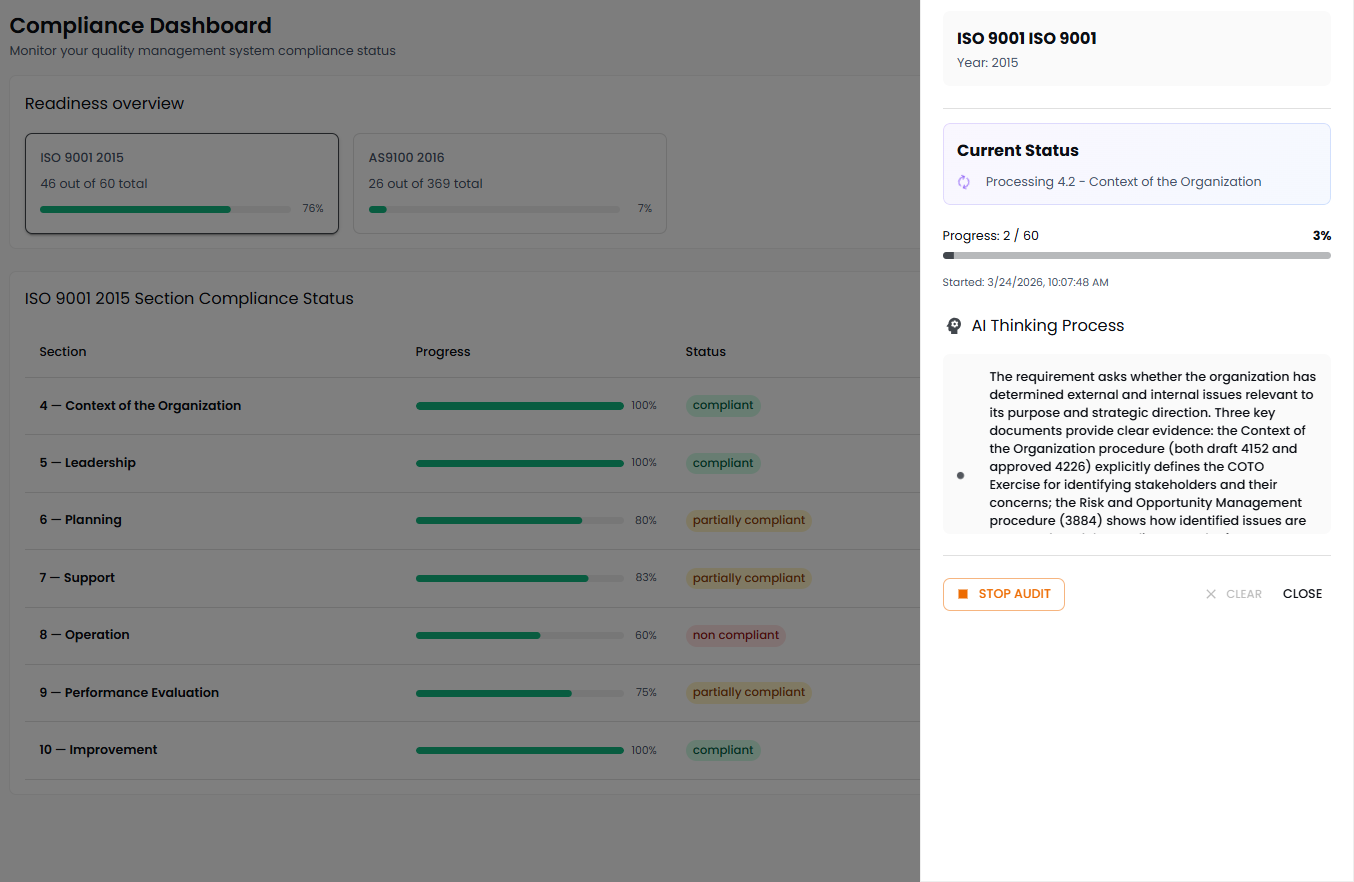Click the bullet dot beside the AI reasoning text
Image resolution: width=1354 pixels, height=882 pixels.
point(961,475)
